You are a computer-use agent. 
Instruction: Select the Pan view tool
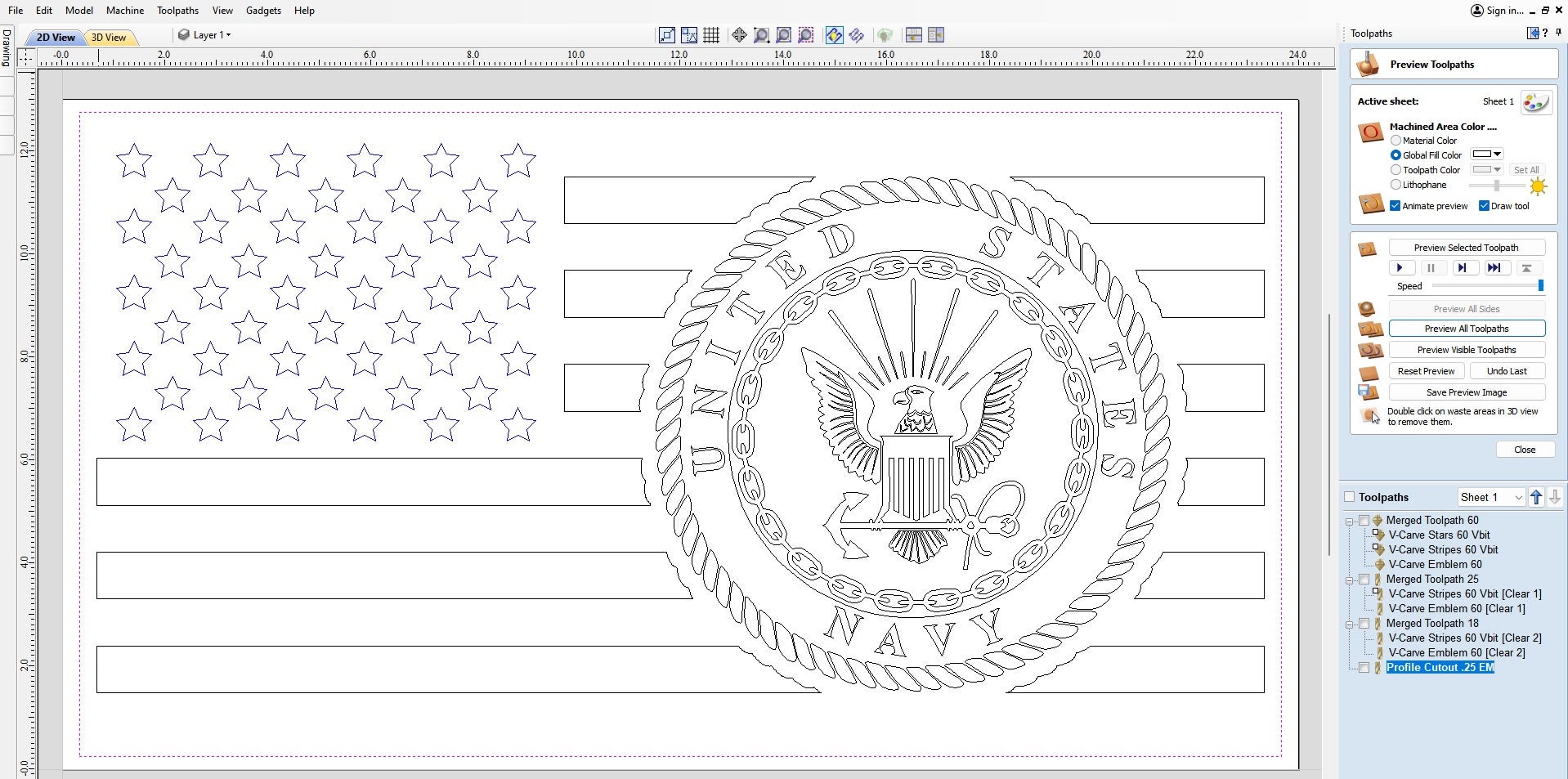click(x=738, y=35)
